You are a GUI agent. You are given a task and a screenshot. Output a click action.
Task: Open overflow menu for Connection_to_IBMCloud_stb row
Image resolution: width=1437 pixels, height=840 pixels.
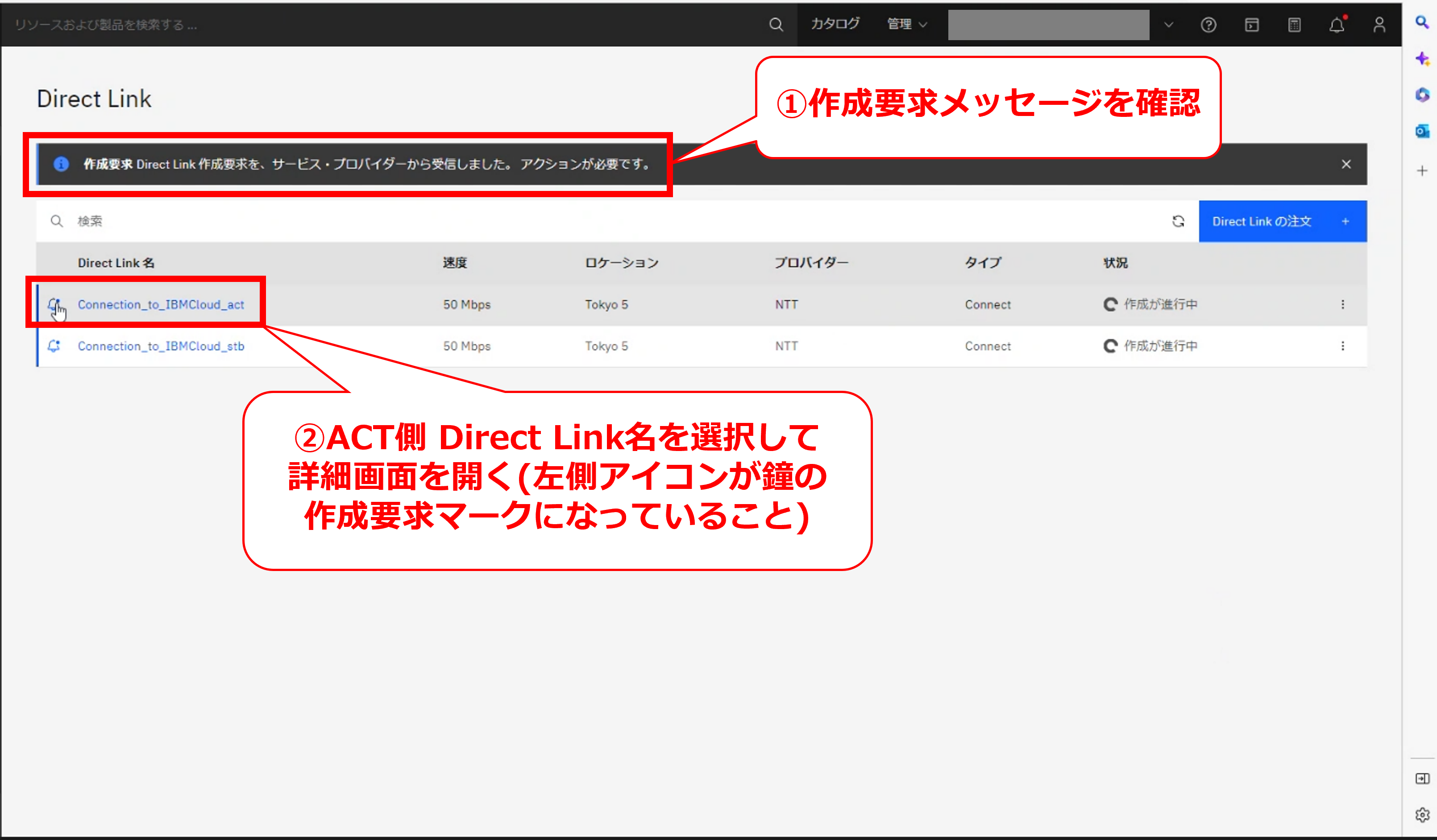pyautogui.click(x=1342, y=346)
